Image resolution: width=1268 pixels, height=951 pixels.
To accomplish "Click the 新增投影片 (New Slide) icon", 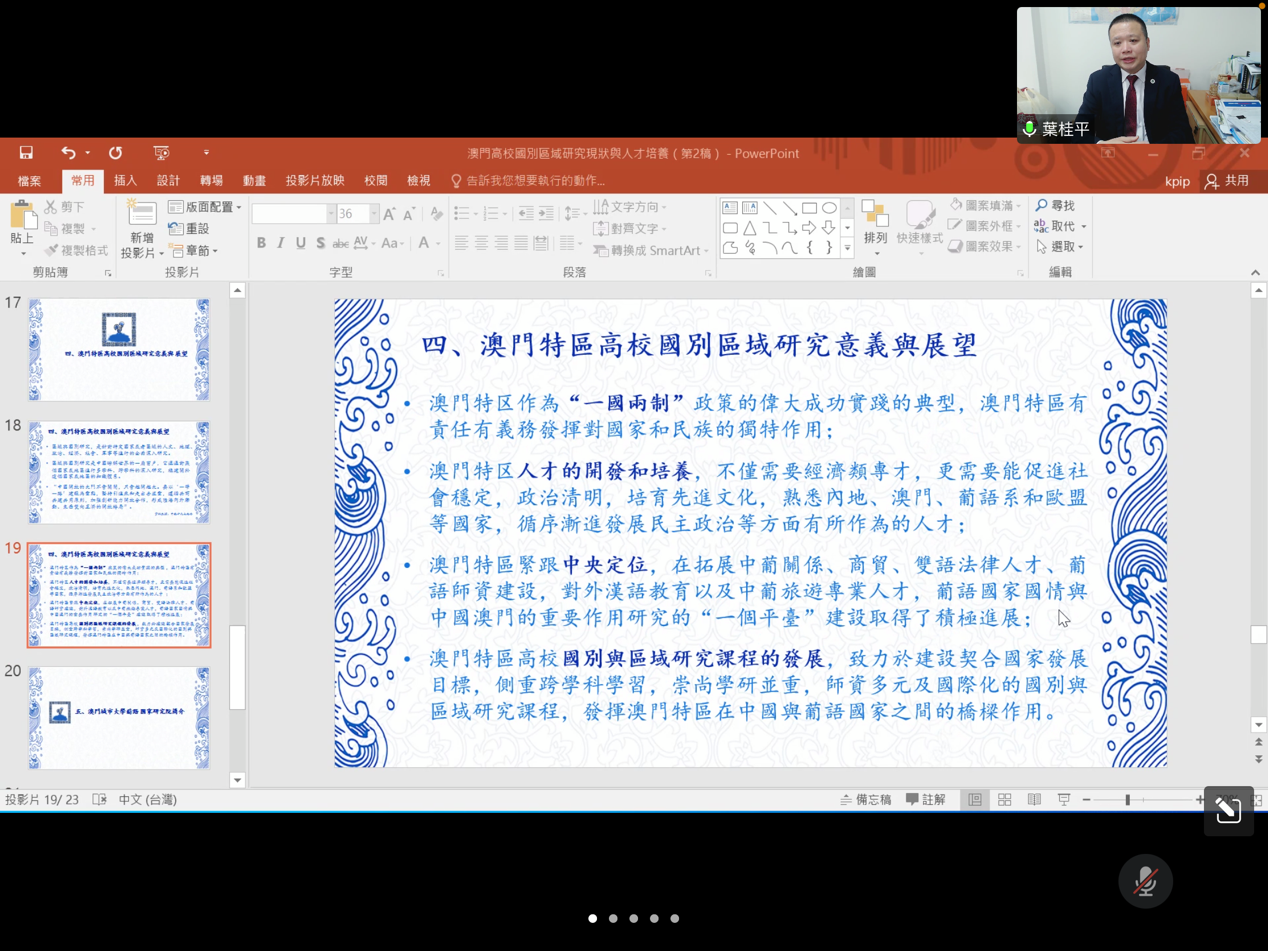I will (142, 213).
